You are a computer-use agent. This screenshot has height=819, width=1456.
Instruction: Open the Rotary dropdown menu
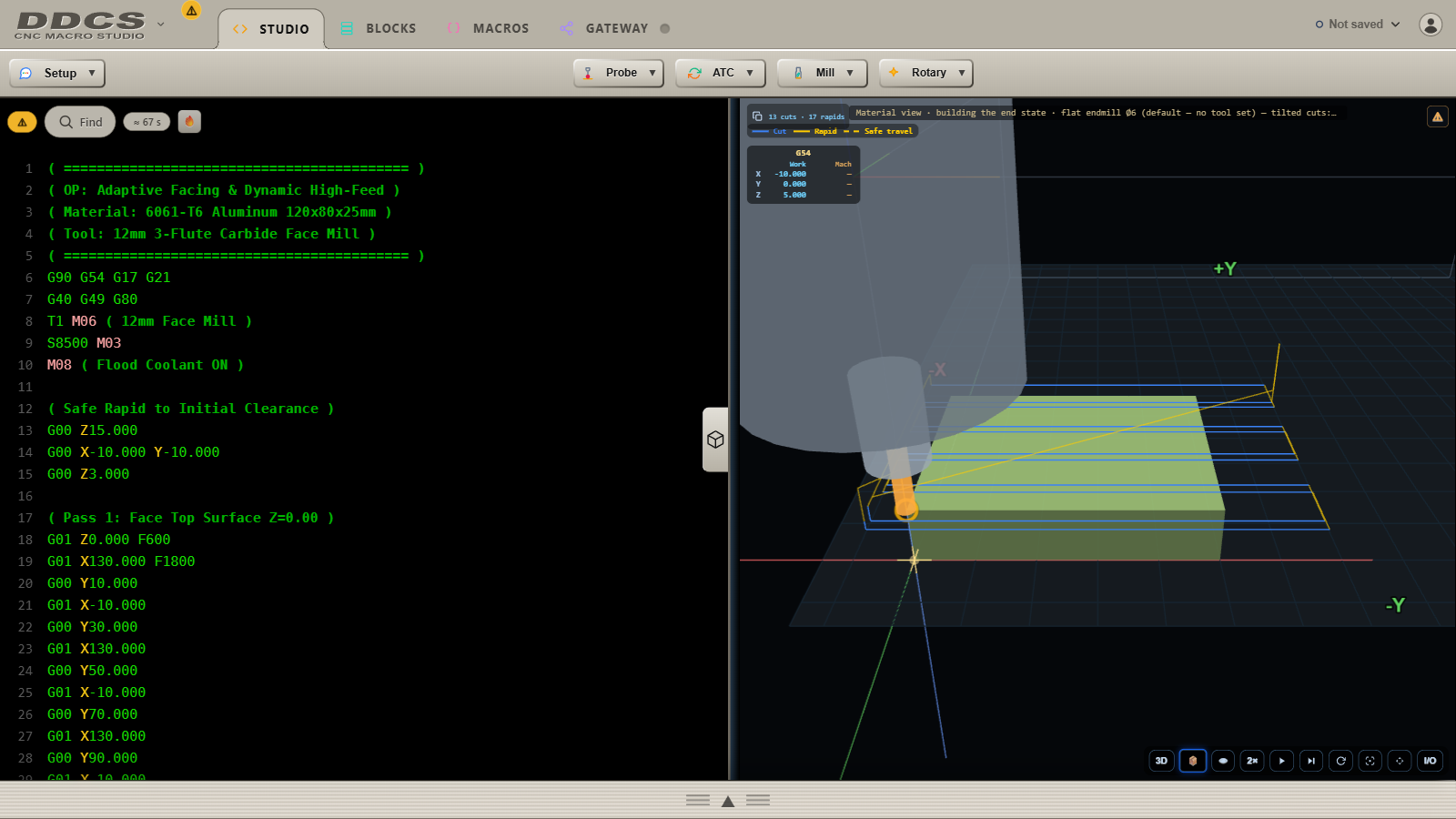coord(926,73)
